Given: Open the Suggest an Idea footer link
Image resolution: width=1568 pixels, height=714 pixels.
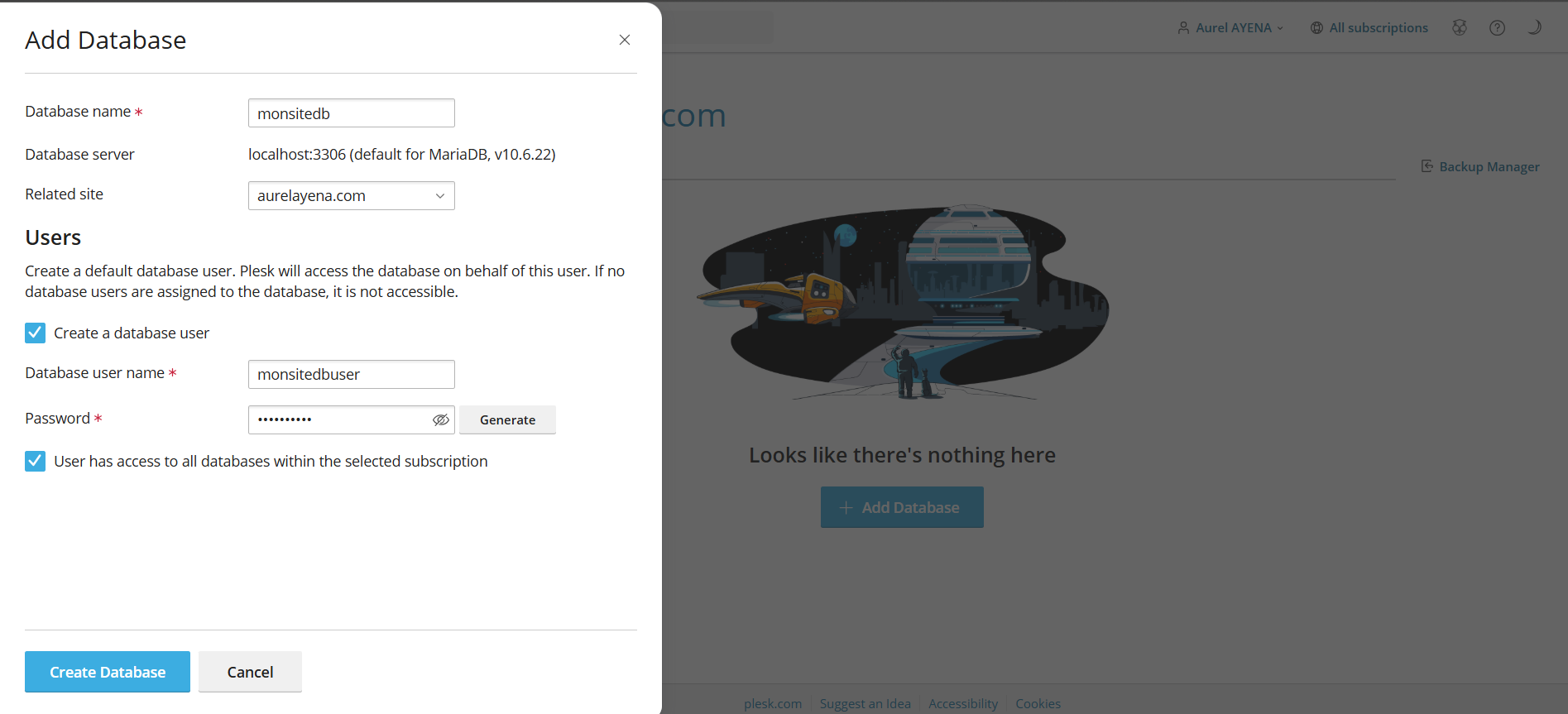Looking at the screenshot, I should 865,703.
